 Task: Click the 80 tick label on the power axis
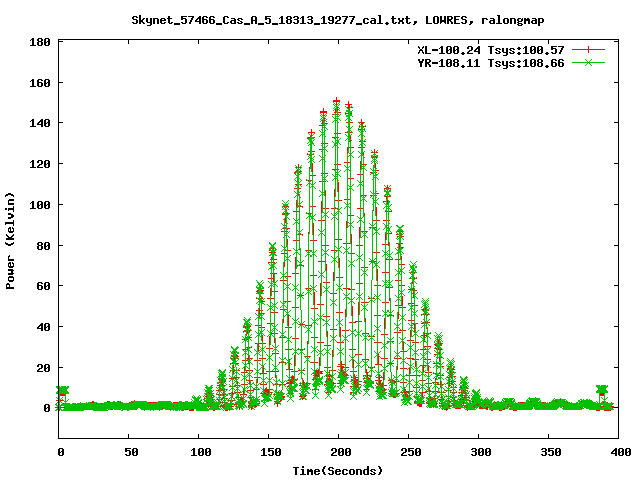(x=44, y=246)
